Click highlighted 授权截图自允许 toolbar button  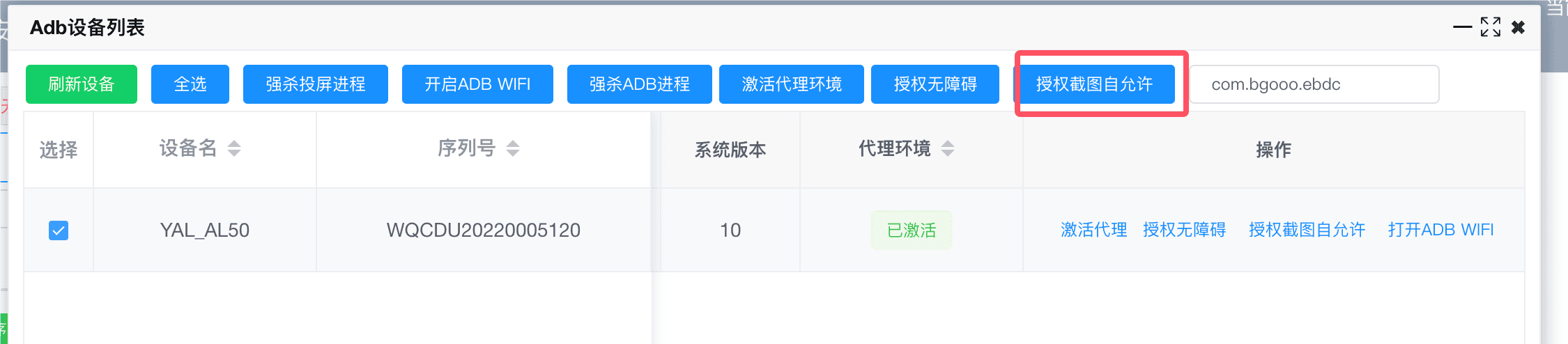[1094, 84]
